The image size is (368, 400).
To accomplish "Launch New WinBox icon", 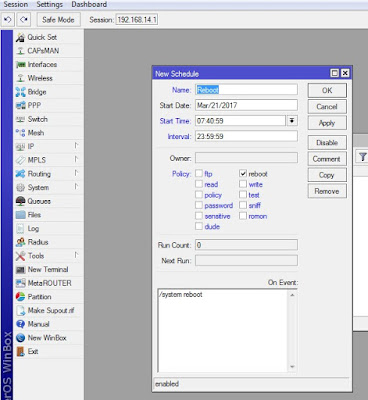I will 20,338.
